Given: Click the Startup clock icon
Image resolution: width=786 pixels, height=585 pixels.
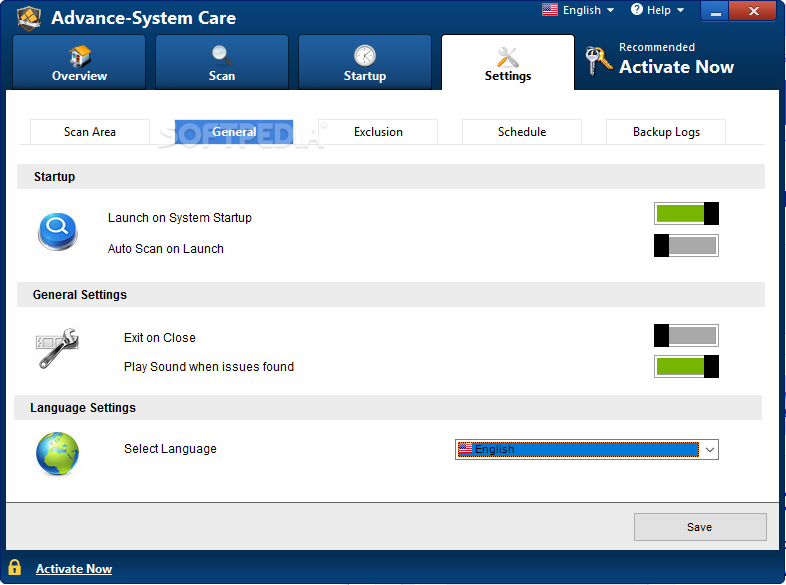Looking at the screenshot, I should pyautogui.click(x=364, y=56).
